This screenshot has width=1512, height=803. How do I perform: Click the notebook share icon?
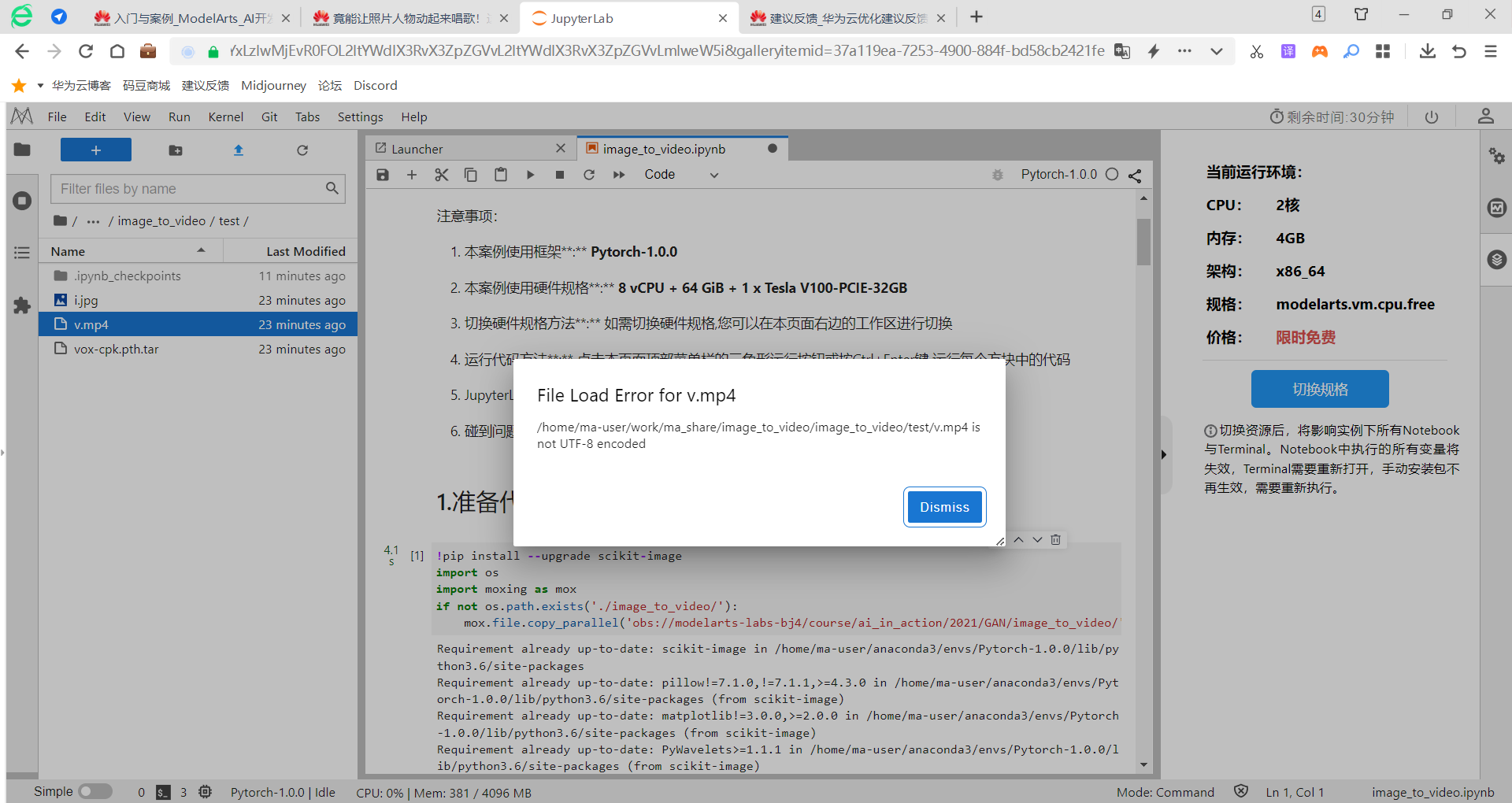(1135, 176)
